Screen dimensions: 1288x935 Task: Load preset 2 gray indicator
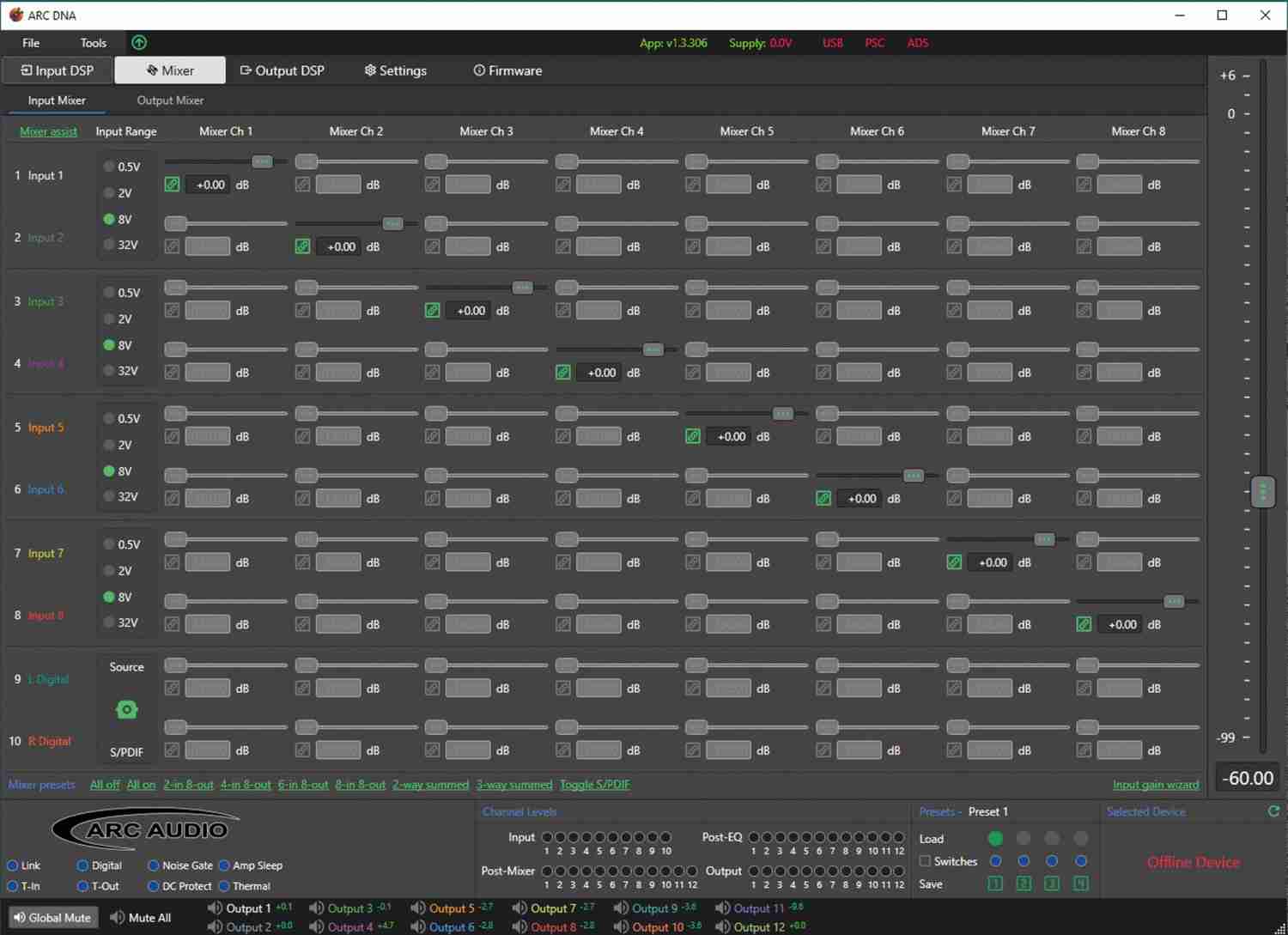1024,838
